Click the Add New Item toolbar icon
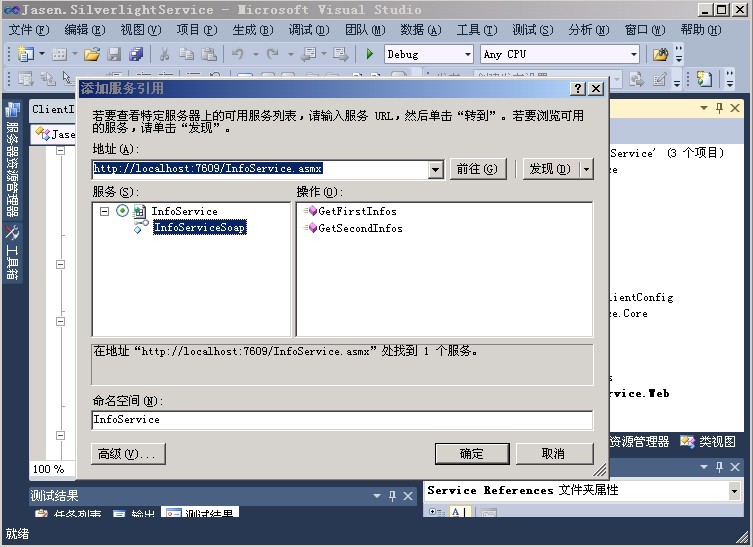Viewport: 753px width, 547px height. (x=59, y=54)
